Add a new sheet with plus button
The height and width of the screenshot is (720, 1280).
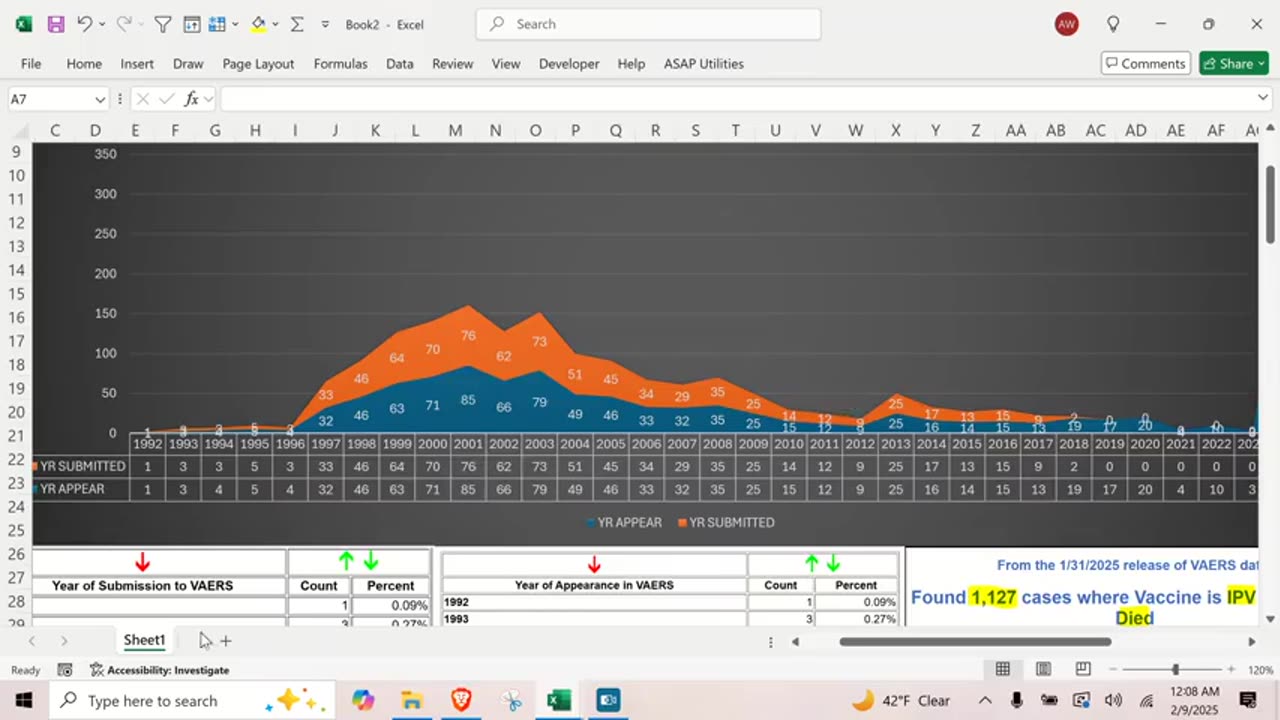(x=226, y=640)
